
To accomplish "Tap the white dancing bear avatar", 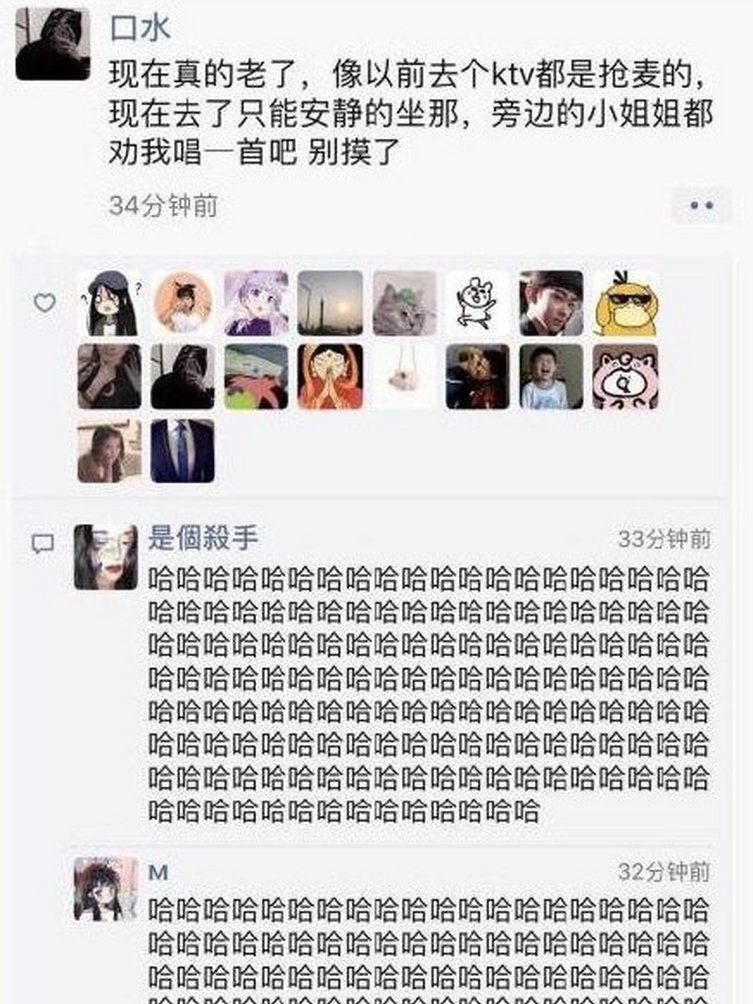I will pyautogui.click(x=478, y=303).
